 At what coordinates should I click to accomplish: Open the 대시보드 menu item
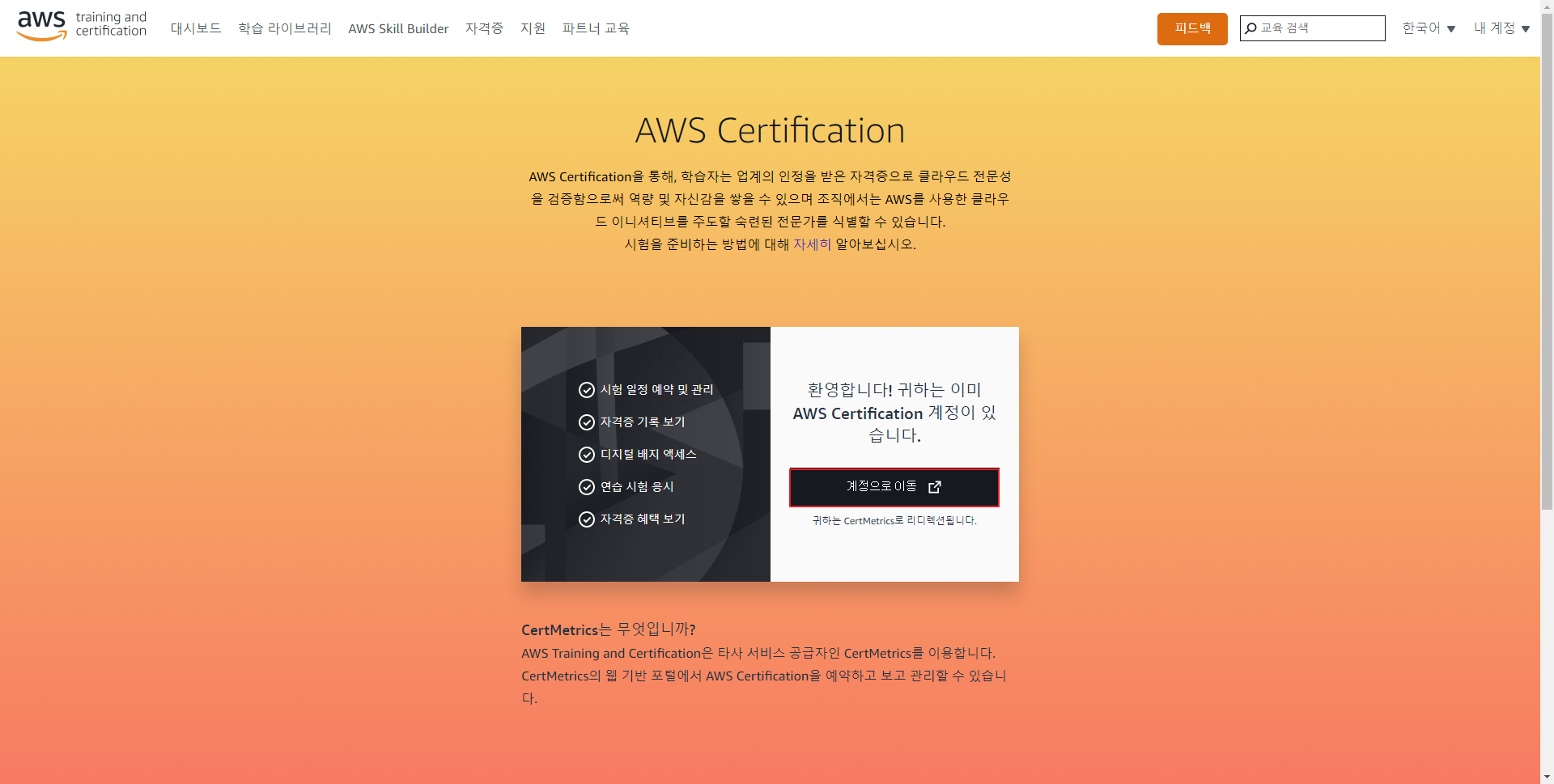pyautogui.click(x=196, y=28)
